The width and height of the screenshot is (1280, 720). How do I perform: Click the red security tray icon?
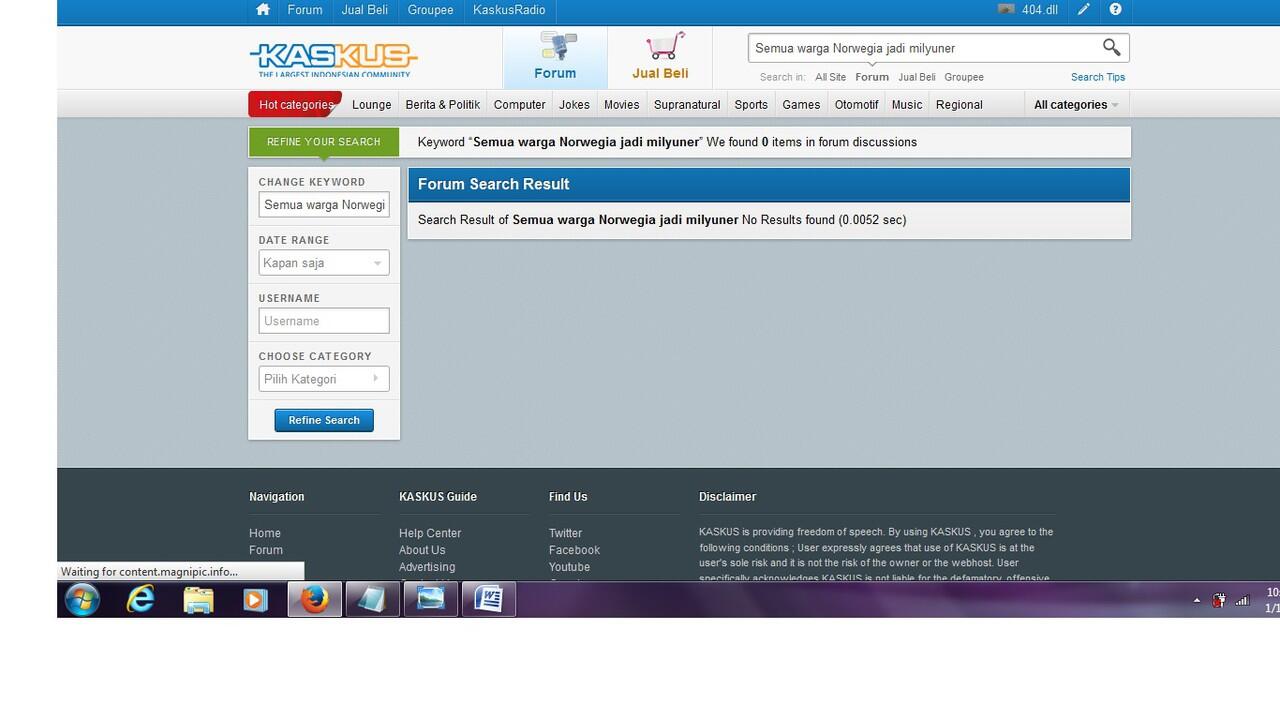(1219, 601)
